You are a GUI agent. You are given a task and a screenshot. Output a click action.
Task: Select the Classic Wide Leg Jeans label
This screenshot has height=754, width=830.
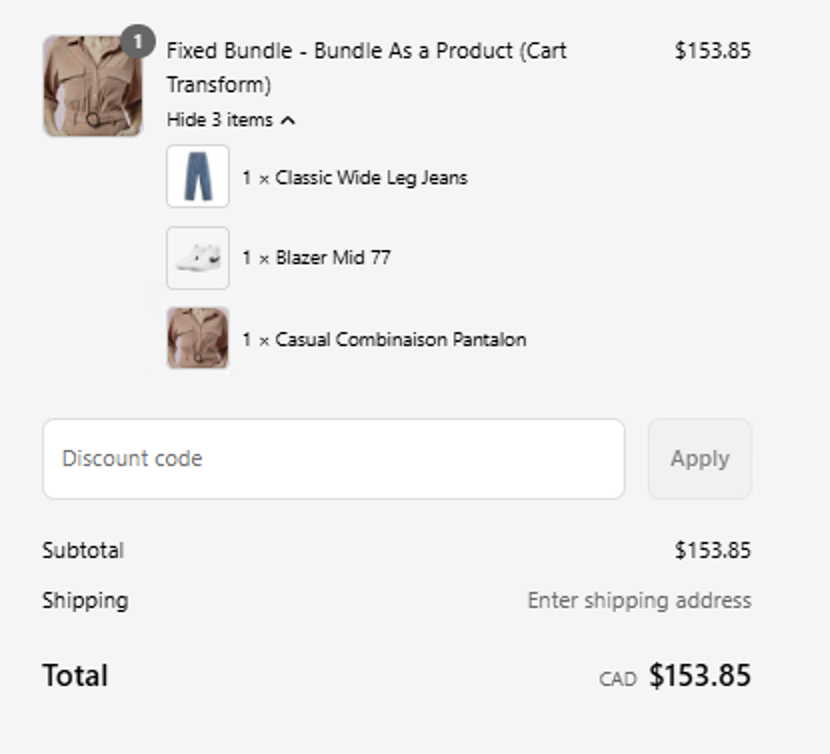(371, 178)
